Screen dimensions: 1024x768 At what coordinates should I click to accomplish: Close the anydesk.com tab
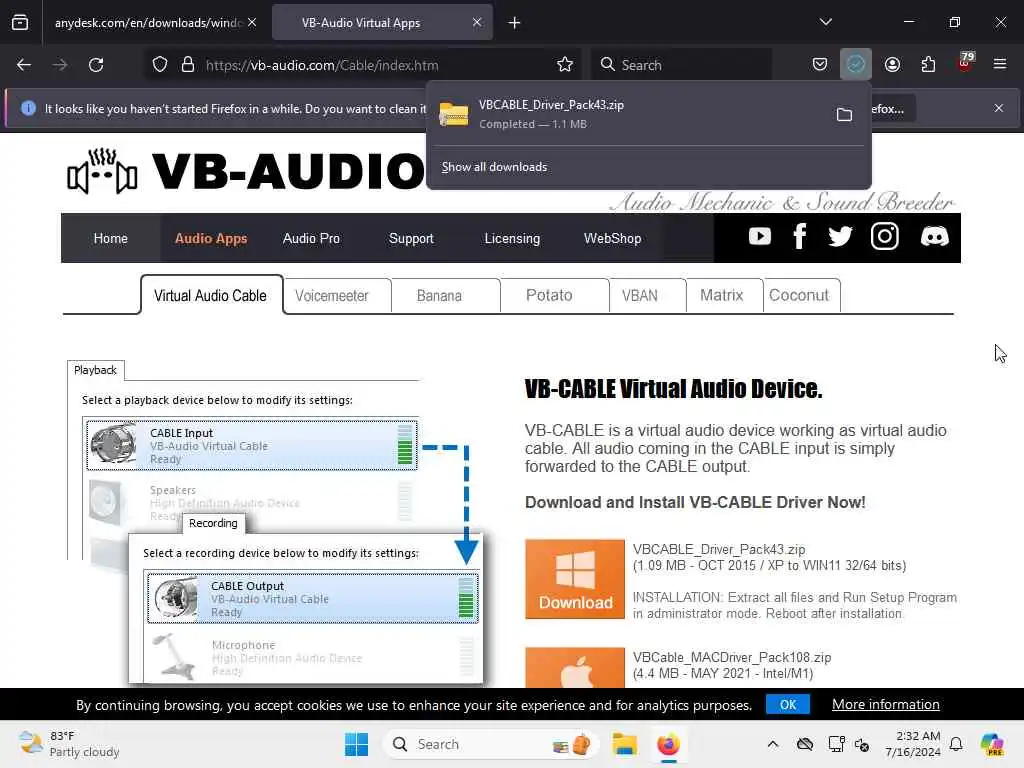tap(252, 22)
